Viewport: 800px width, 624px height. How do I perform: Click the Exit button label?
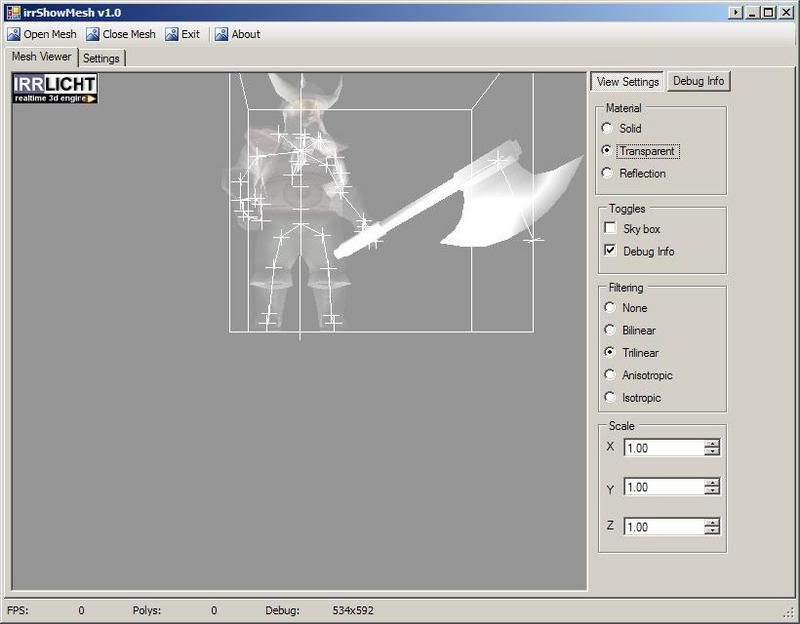[x=190, y=34]
